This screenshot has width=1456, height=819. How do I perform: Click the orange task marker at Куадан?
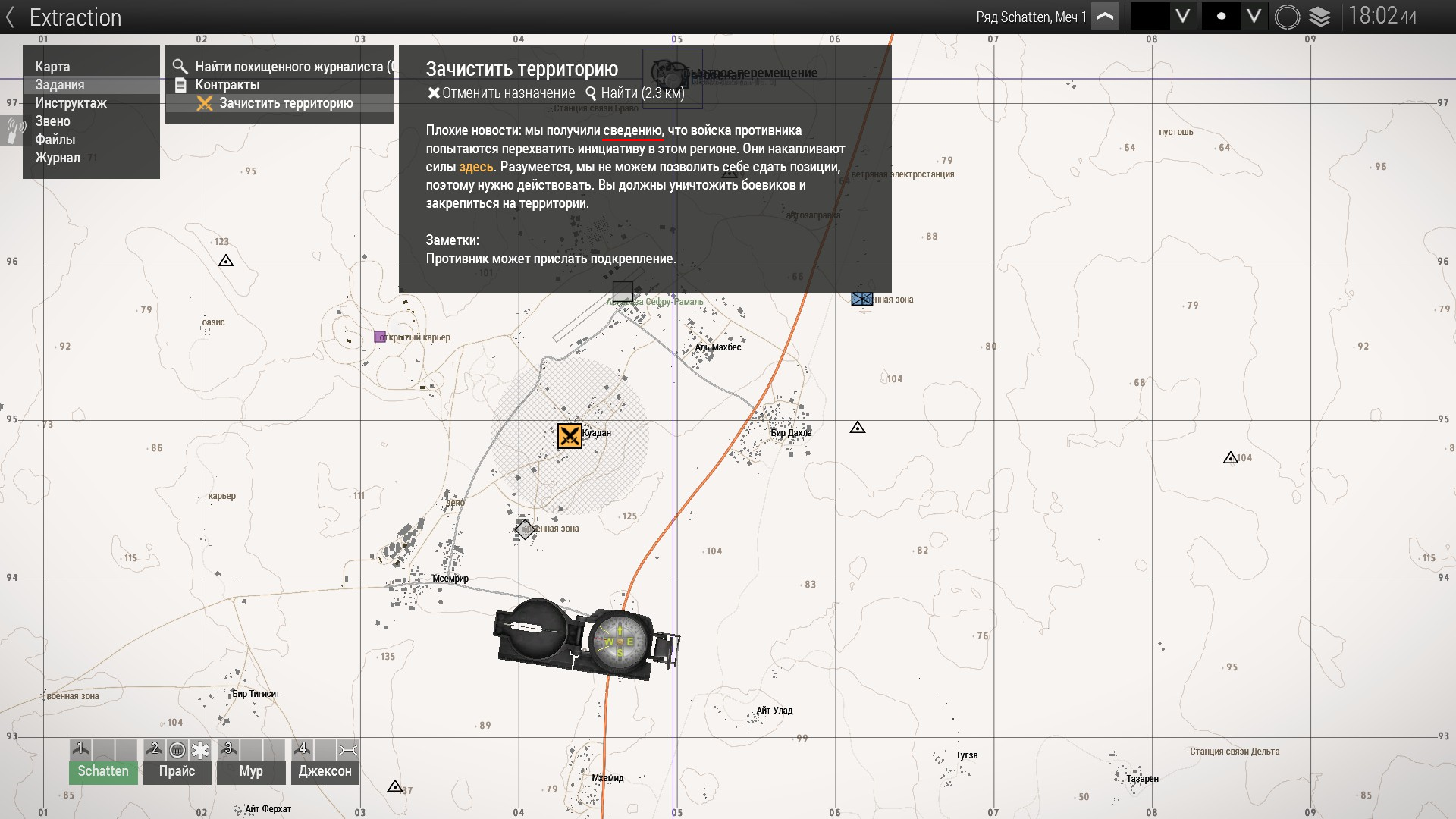point(570,436)
